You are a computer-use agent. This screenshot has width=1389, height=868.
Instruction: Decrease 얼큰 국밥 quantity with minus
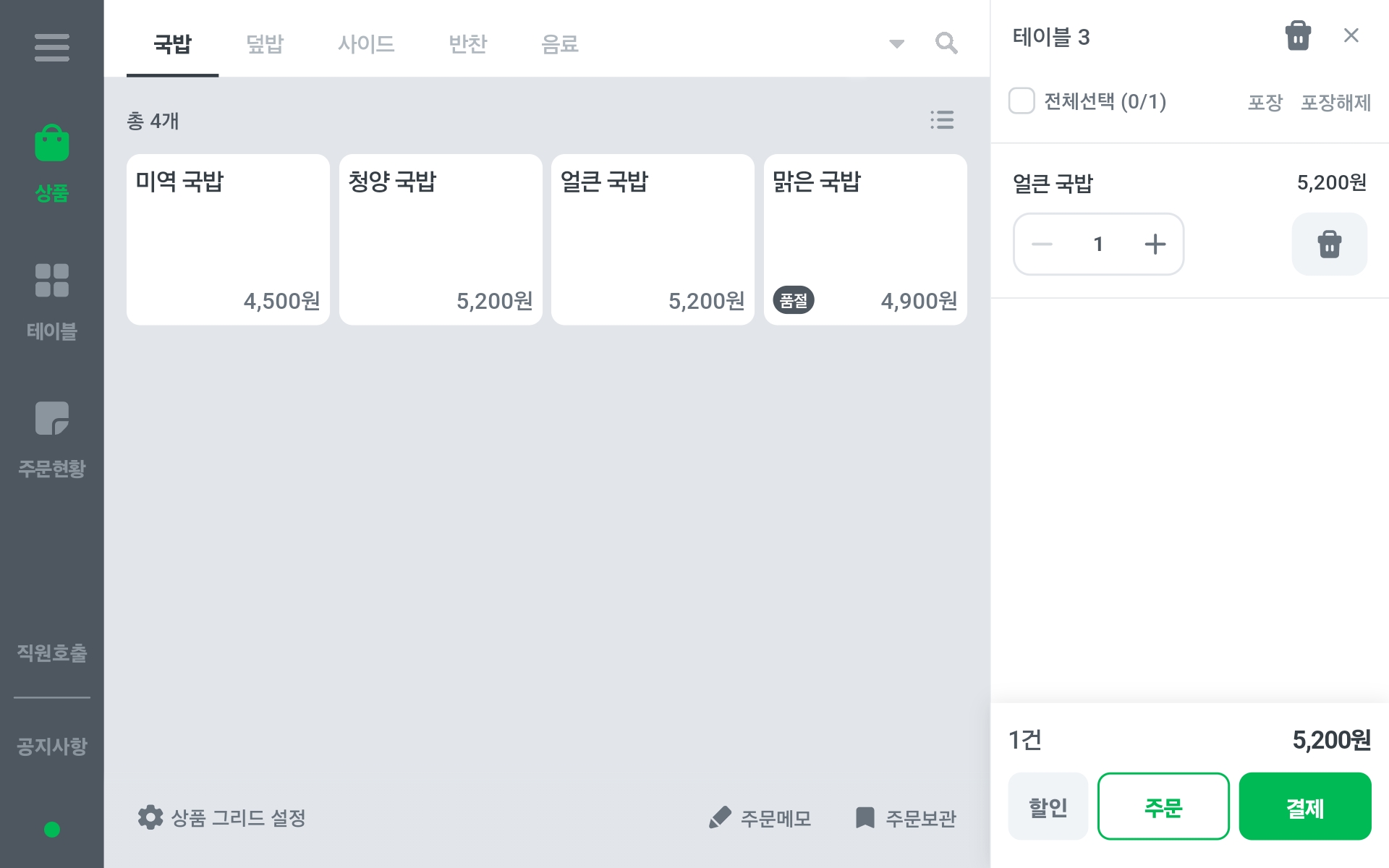click(1042, 244)
